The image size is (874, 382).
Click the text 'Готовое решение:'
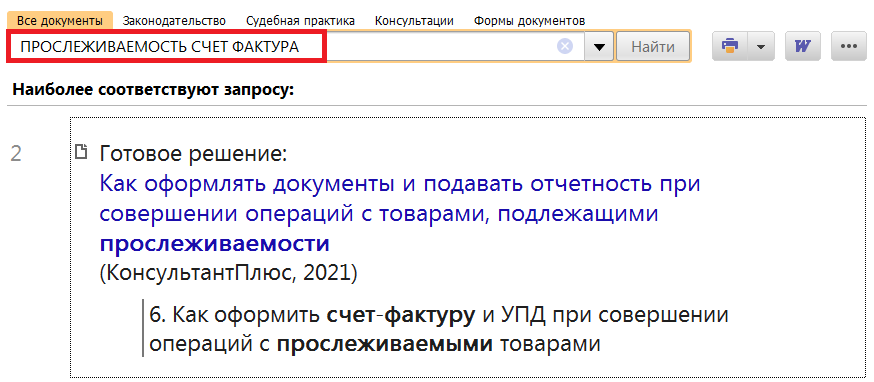[193, 154]
